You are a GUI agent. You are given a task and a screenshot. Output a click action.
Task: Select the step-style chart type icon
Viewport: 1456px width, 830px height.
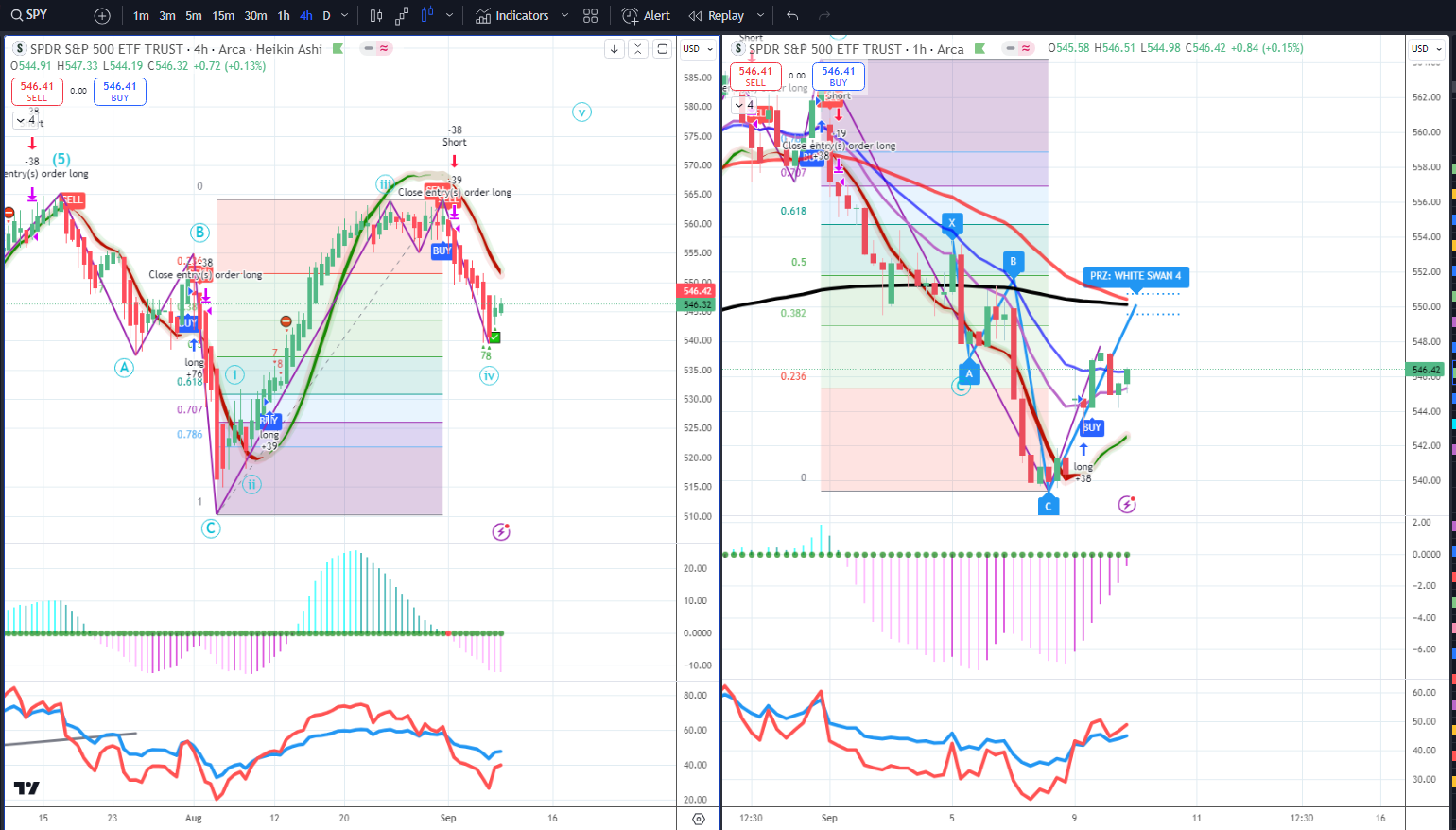pyautogui.click(x=402, y=16)
